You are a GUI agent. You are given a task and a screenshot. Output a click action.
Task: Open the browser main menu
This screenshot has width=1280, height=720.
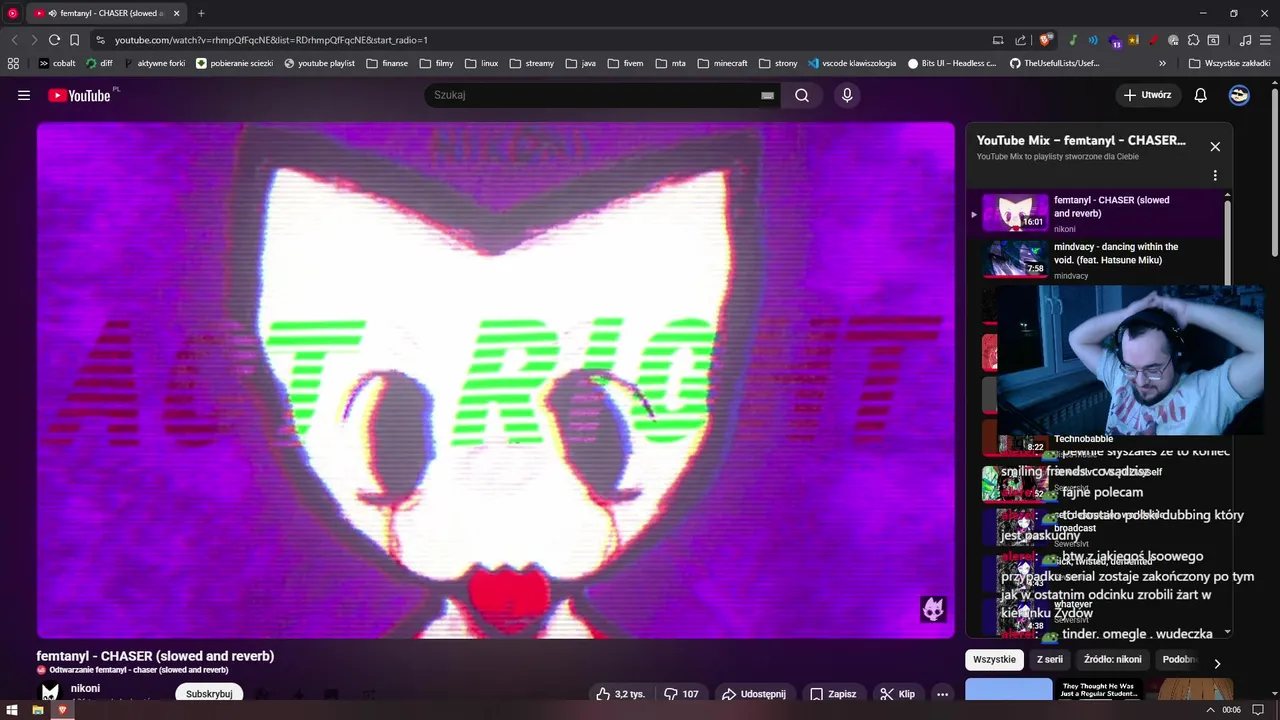point(1266,40)
